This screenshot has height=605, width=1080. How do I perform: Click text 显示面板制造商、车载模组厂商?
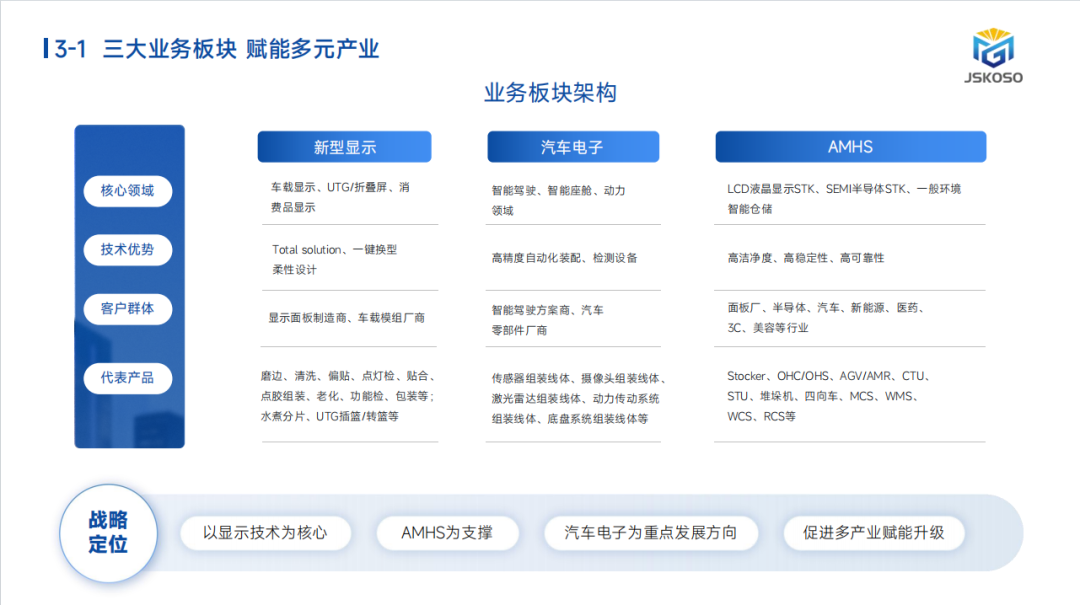(346, 318)
